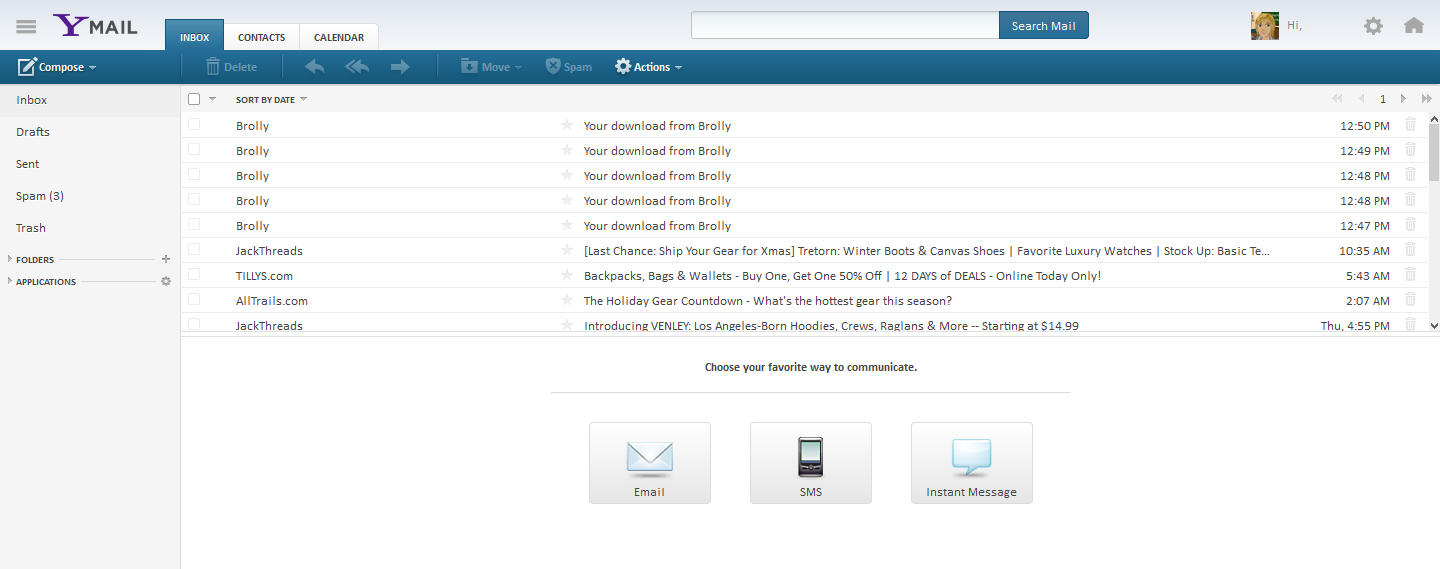The width and height of the screenshot is (1440, 569).
Task: Trash the TILLYS.com email via row icon
Action: pos(1411,274)
